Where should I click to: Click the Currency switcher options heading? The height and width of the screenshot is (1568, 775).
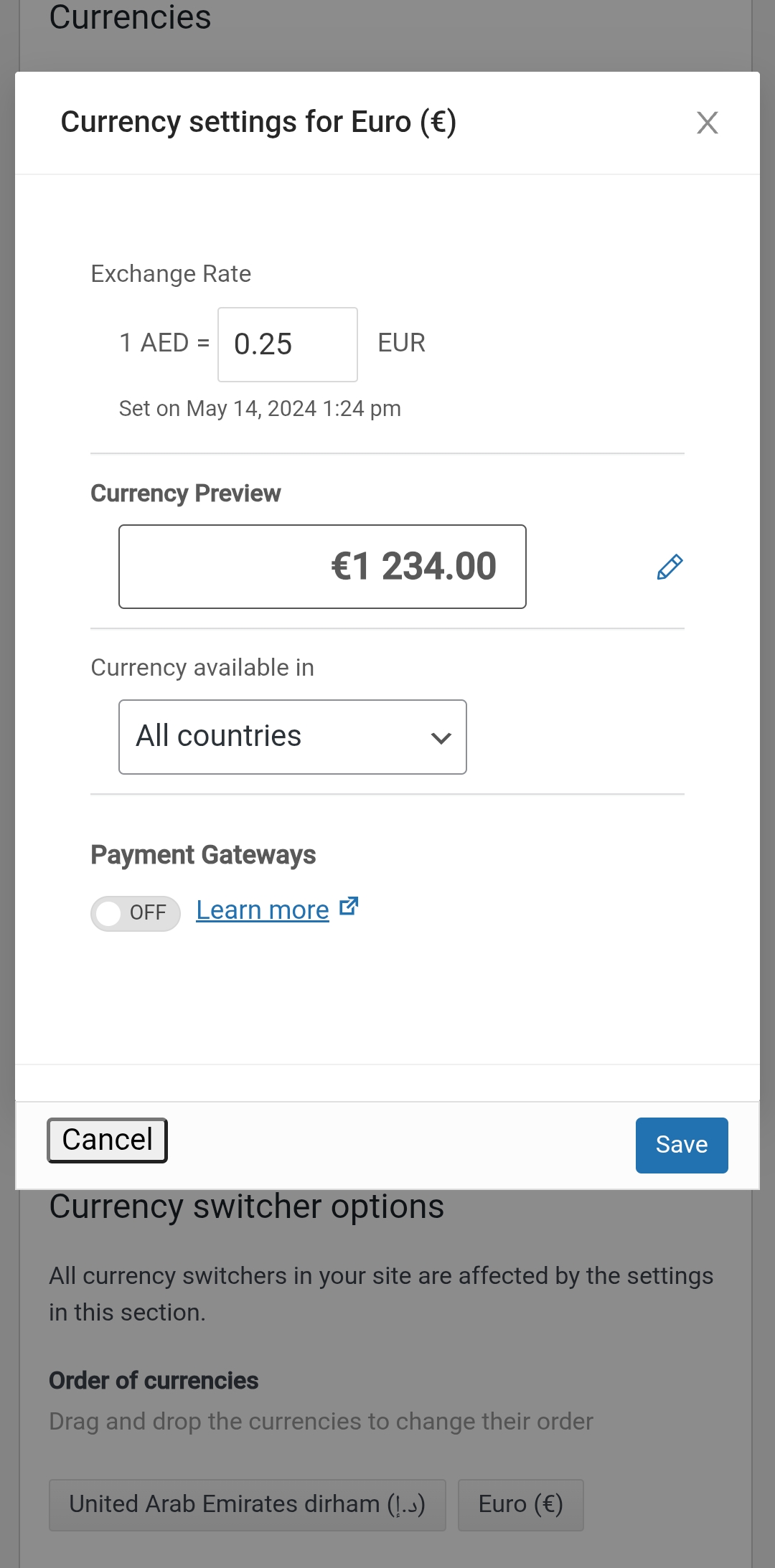coord(246,1206)
